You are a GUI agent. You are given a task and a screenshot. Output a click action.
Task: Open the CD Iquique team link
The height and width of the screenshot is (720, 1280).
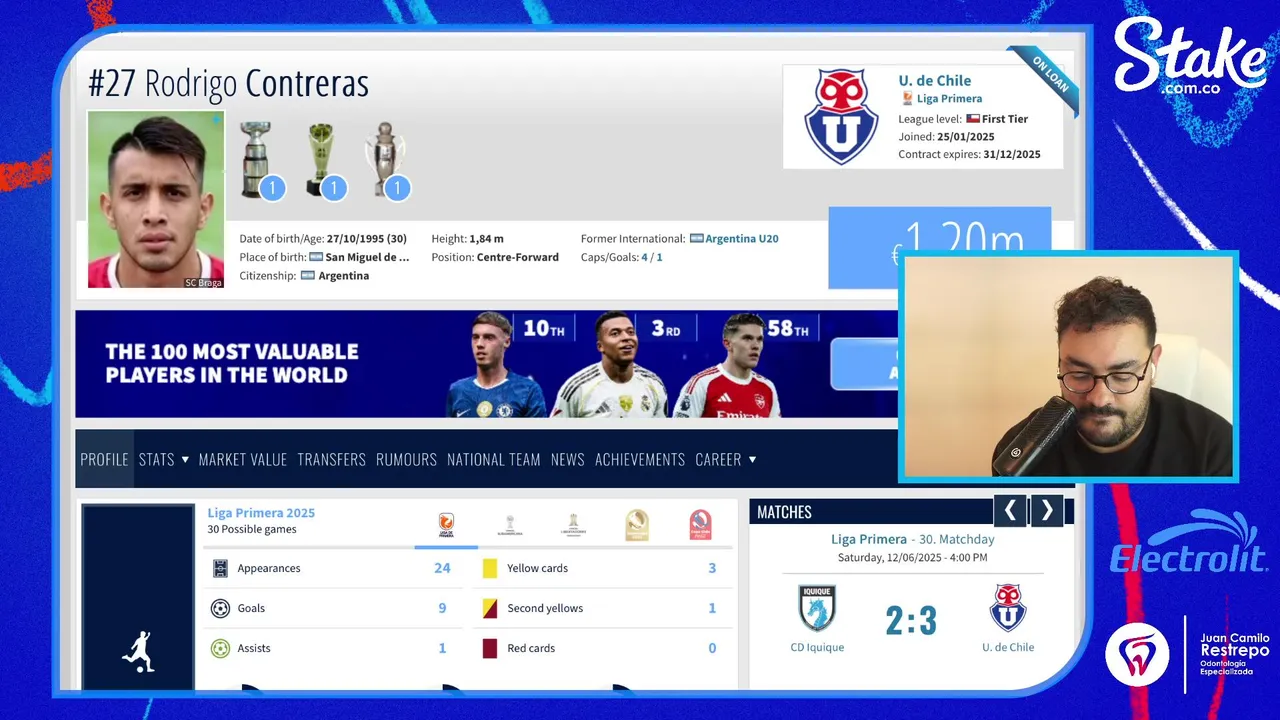817,648
